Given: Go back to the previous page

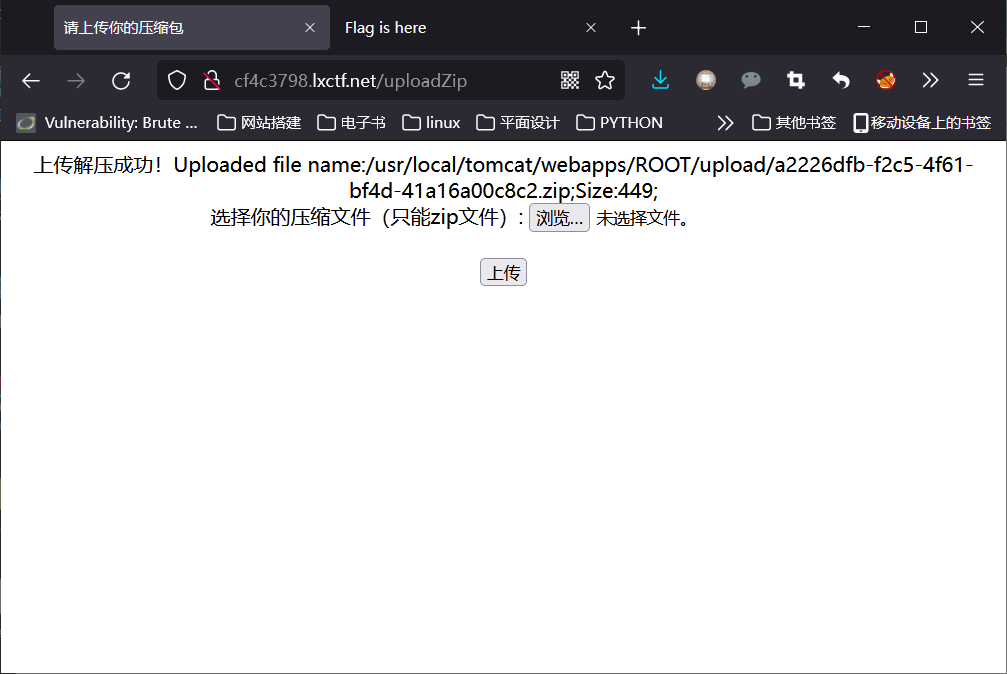Looking at the screenshot, I should pyautogui.click(x=31, y=80).
